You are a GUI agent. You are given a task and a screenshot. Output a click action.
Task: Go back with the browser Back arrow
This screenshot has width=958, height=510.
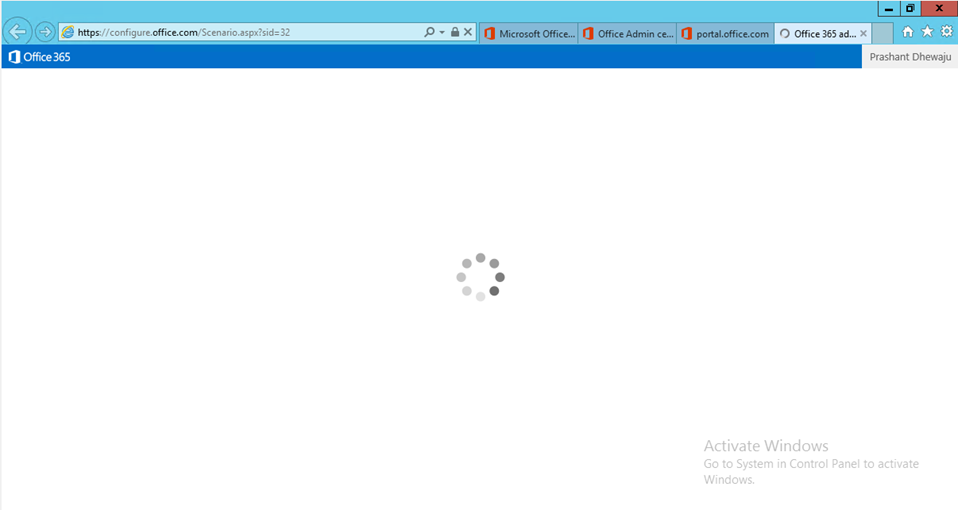tap(18, 32)
